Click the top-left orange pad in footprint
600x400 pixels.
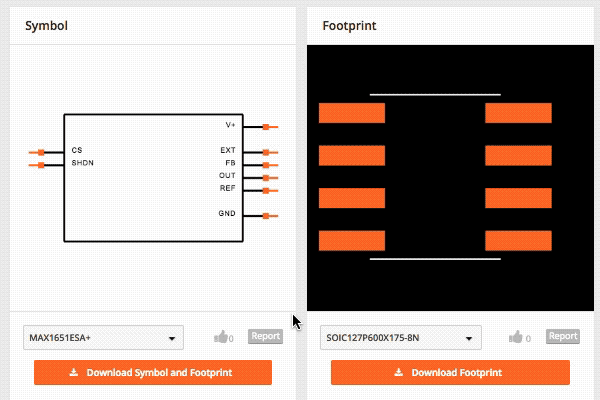pos(351,113)
